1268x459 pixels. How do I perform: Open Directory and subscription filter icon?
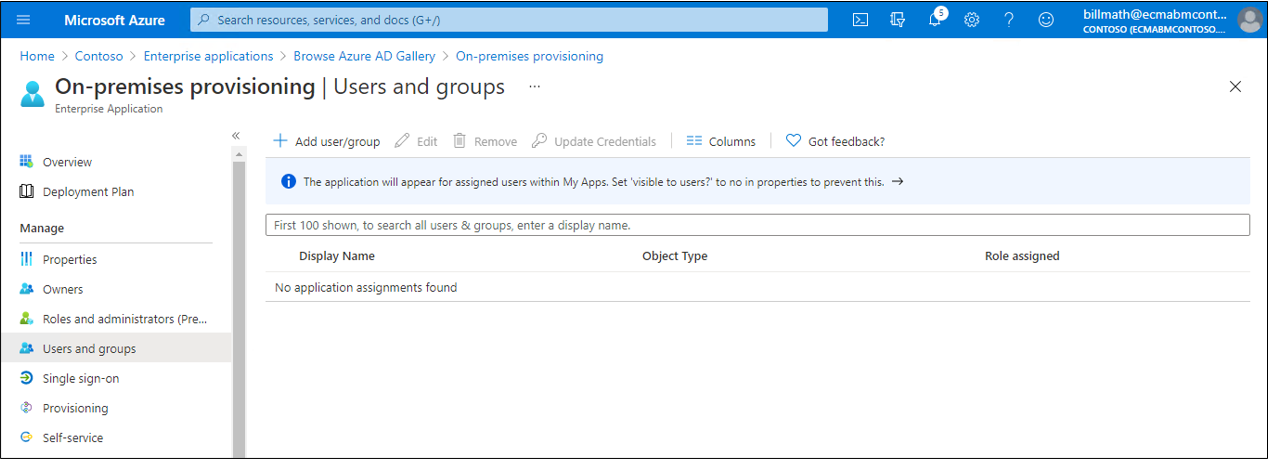tap(897, 20)
